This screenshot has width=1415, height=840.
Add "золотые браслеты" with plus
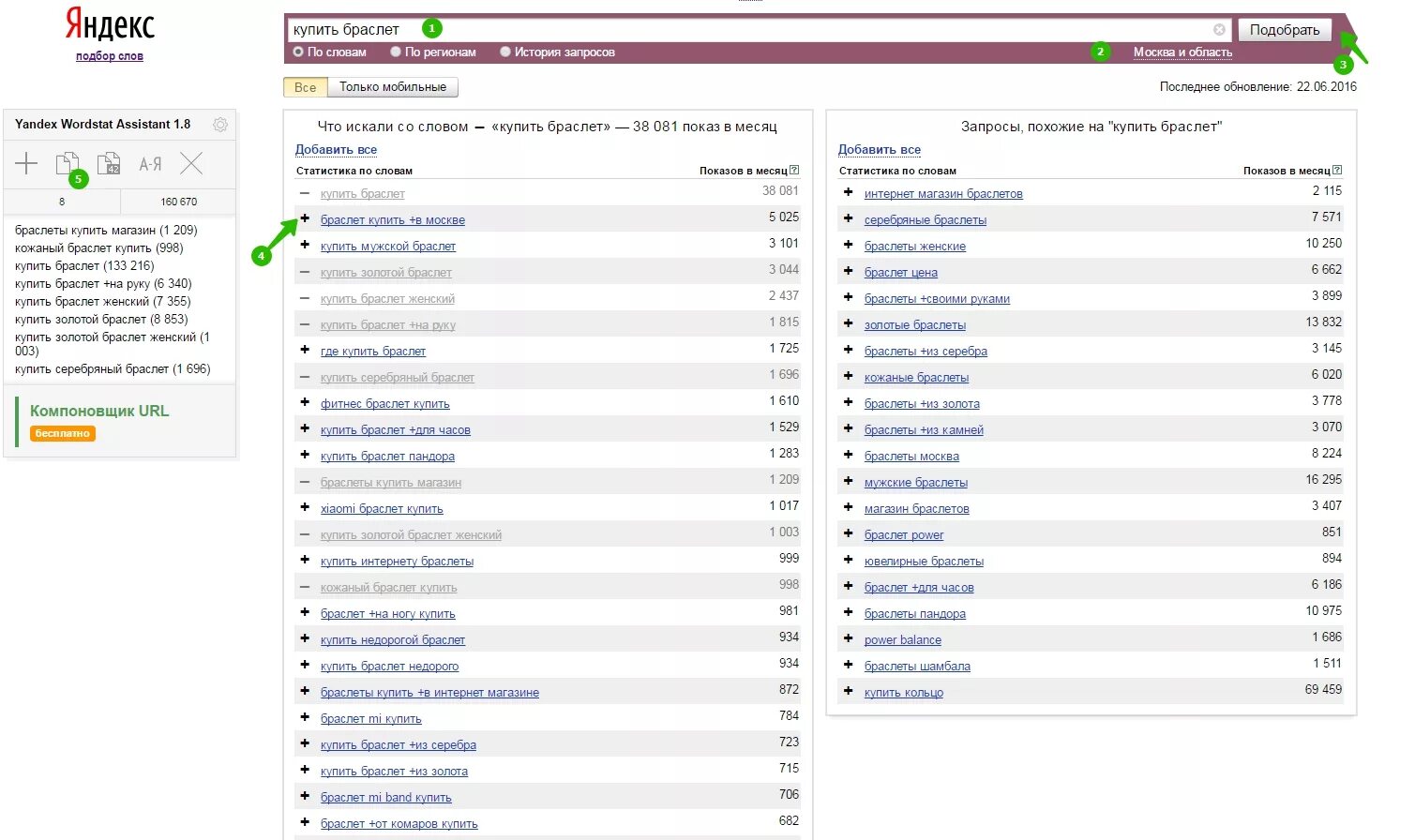[x=849, y=323]
